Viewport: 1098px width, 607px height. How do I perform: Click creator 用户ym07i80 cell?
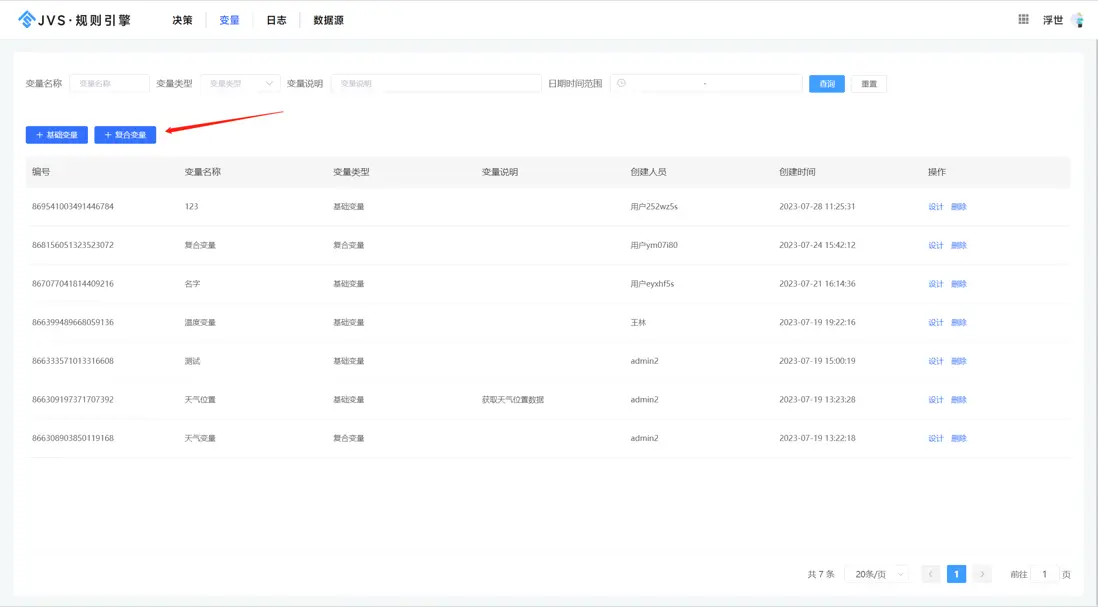654,245
